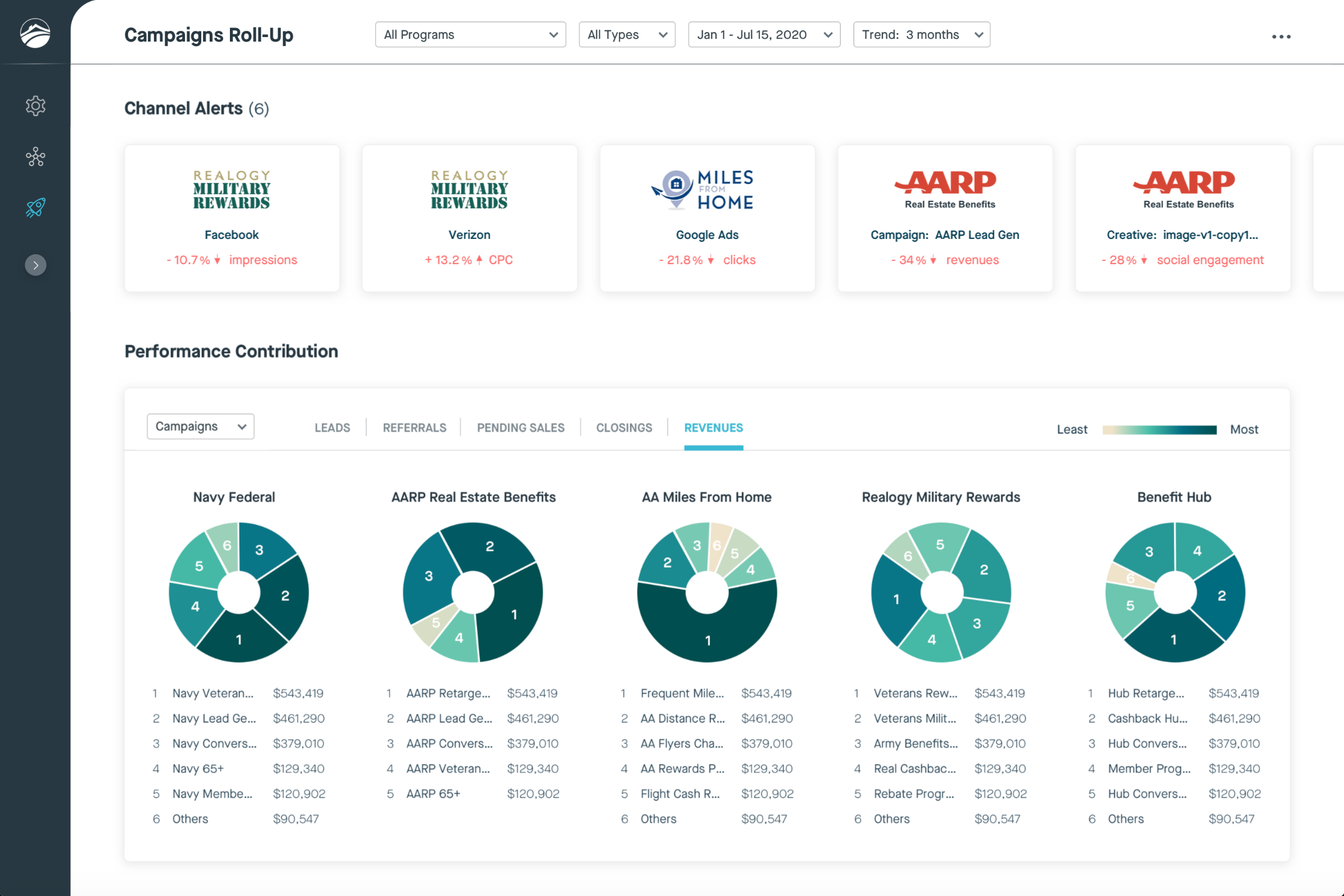Image resolution: width=1344 pixels, height=896 pixels.
Task: Select the rocket campaigns sidebar icon
Action: pyautogui.click(x=35, y=207)
